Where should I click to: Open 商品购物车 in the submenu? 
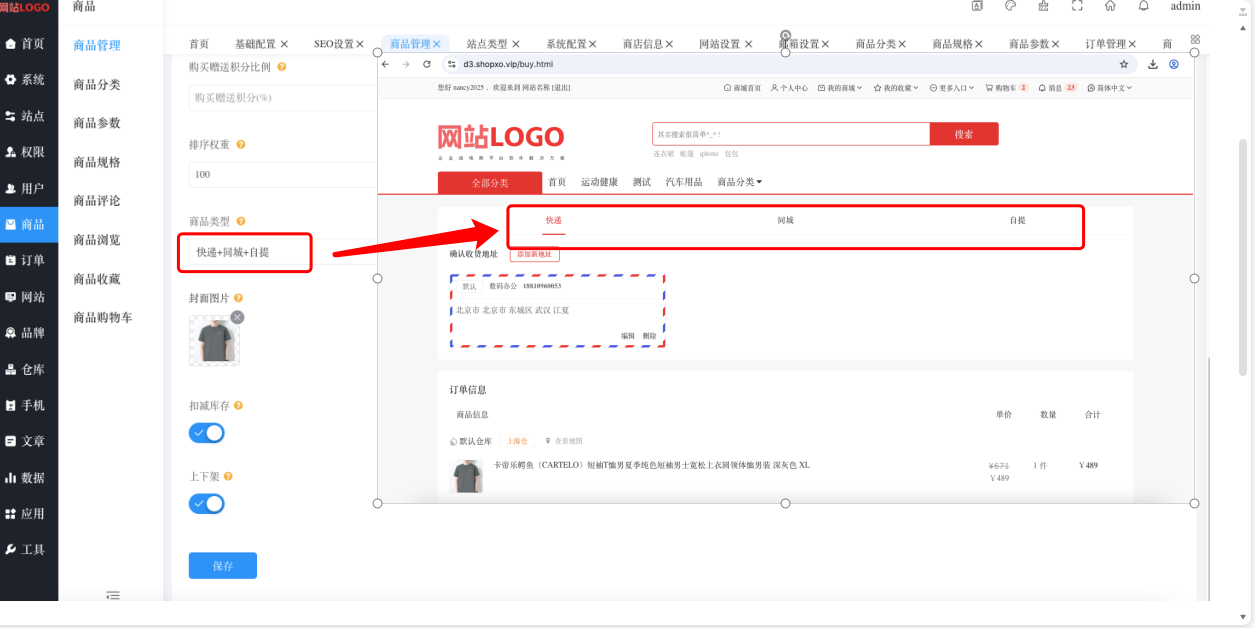103,318
